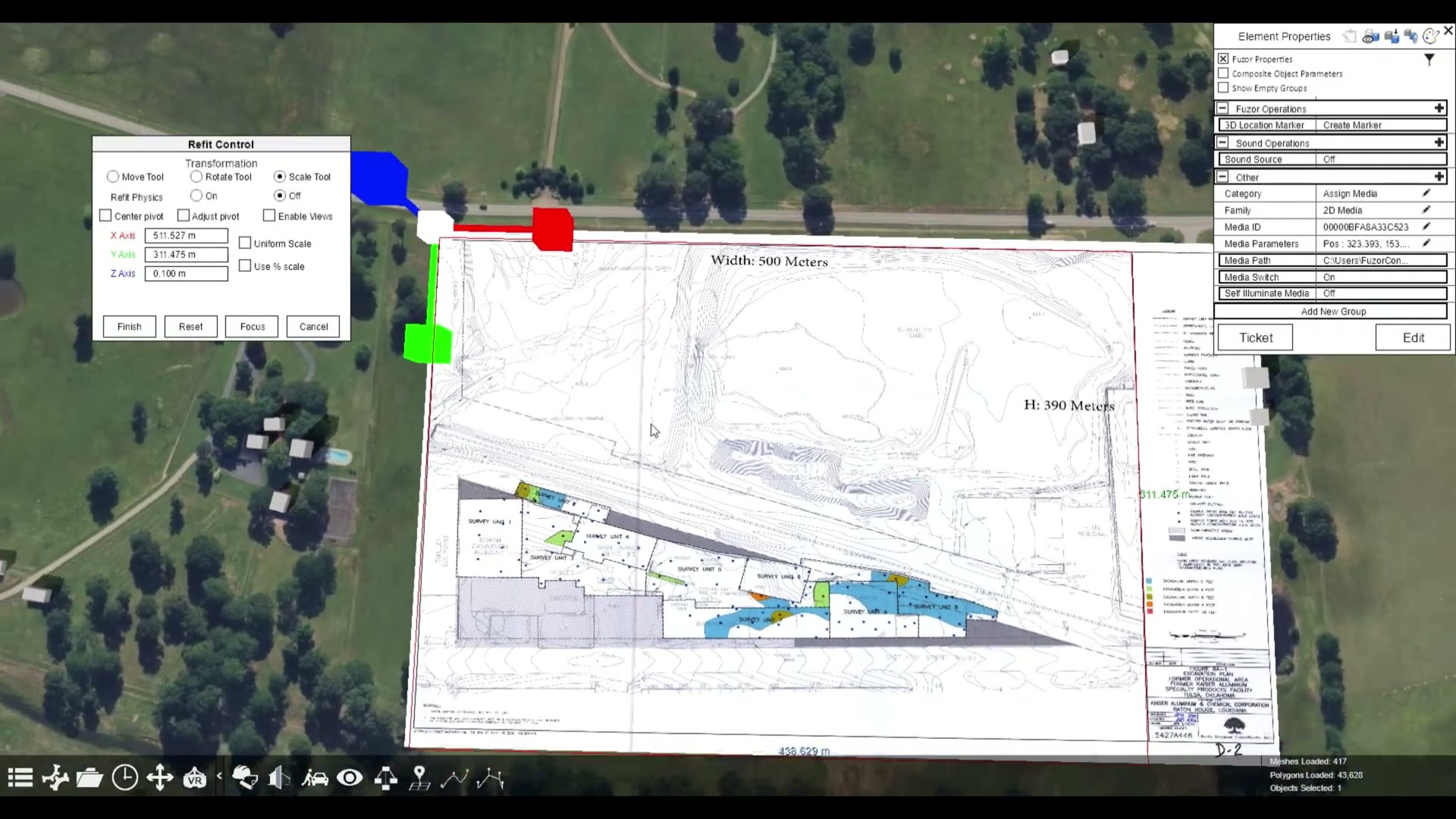The image size is (1456, 819).
Task: Check the Center pivot checkbox
Action: (x=105, y=216)
